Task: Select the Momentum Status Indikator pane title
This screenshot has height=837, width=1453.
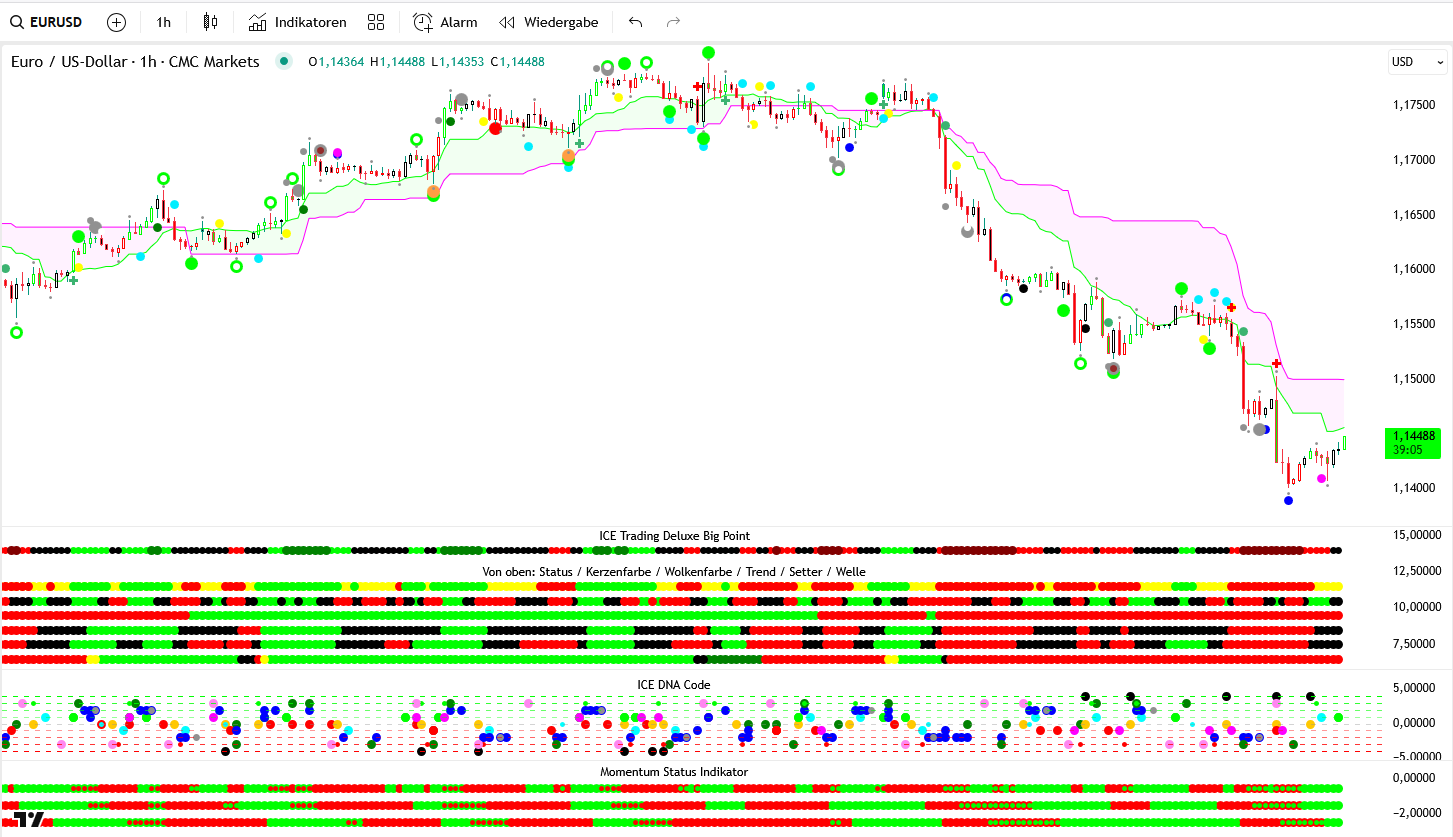Action: (674, 772)
